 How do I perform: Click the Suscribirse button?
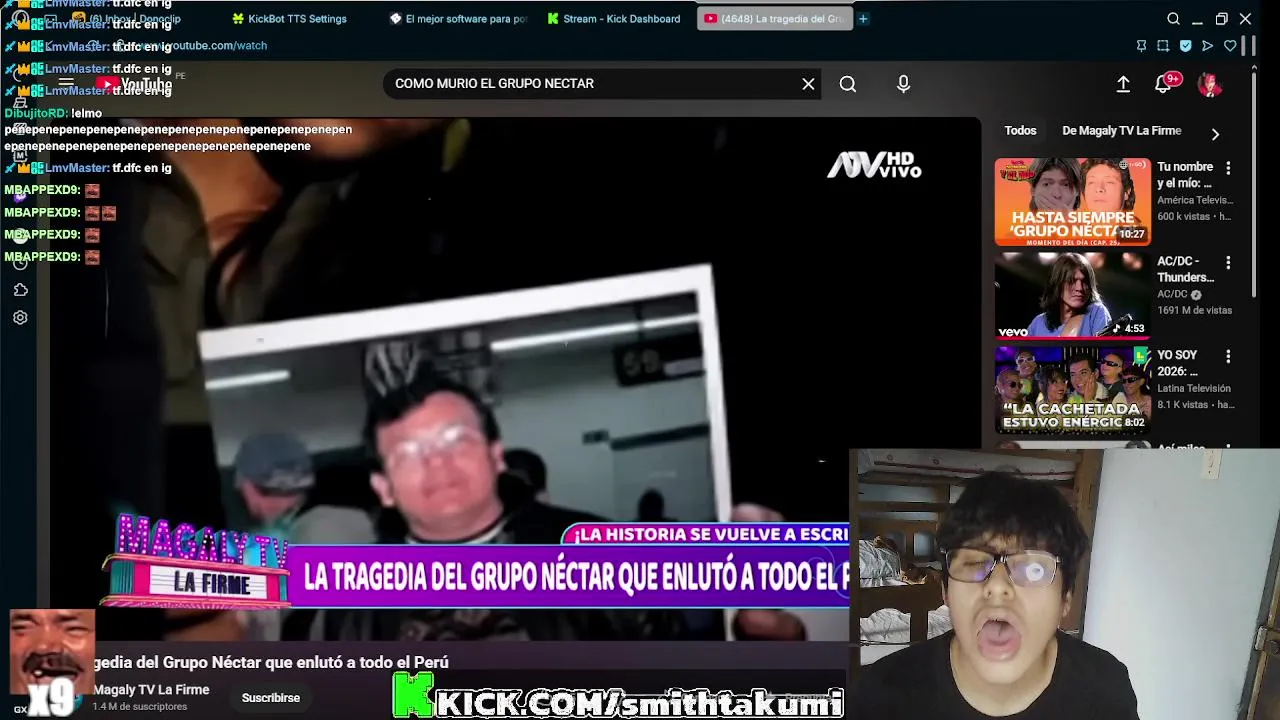pos(270,698)
